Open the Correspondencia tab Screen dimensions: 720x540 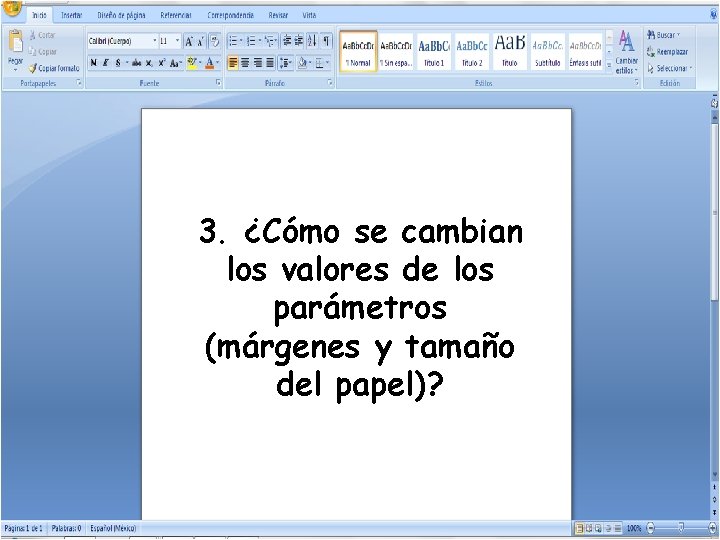coord(231,15)
